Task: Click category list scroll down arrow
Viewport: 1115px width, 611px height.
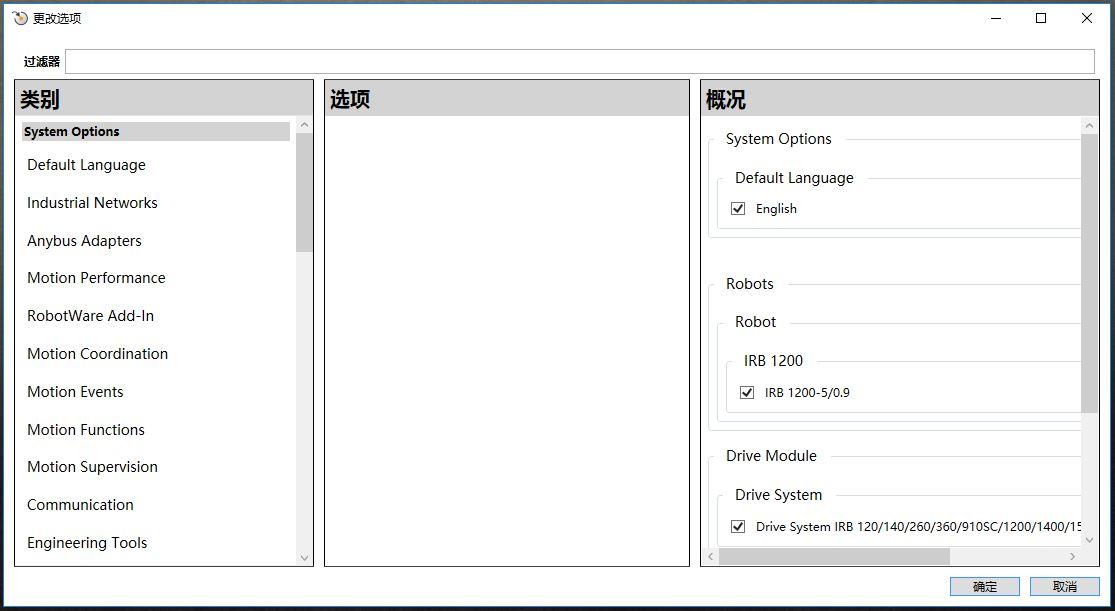Action: click(304, 558)
